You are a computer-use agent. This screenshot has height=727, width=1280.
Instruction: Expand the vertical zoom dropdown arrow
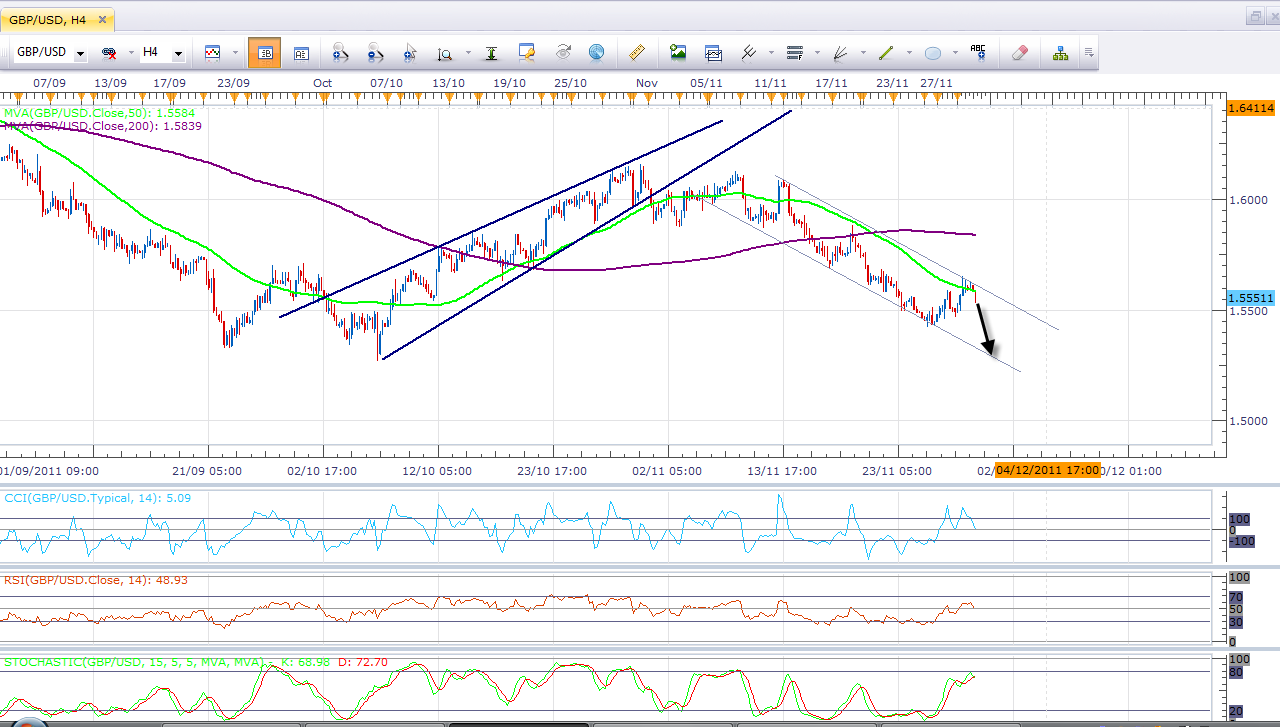468,53
